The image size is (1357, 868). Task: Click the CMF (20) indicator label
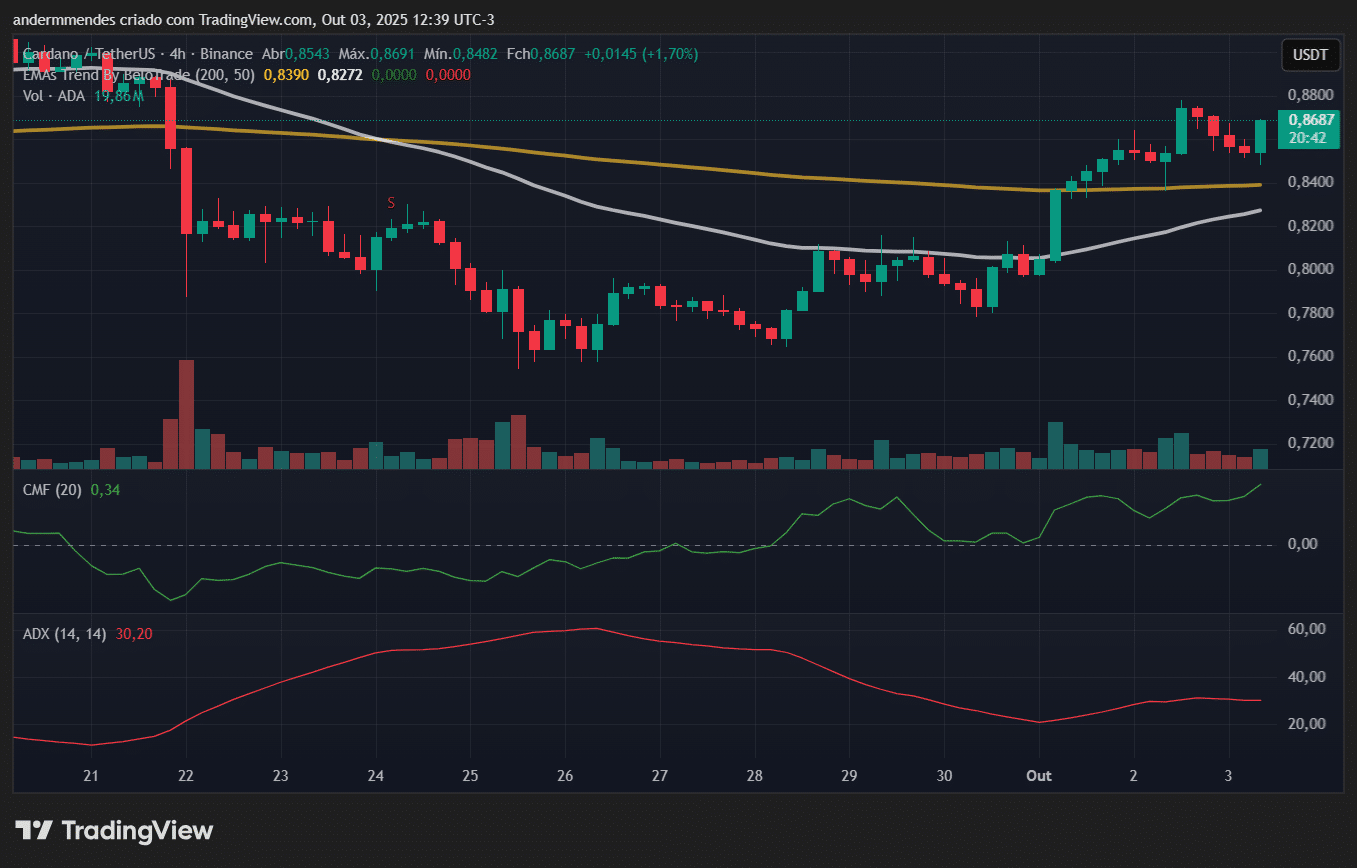click(x=52, y=490)
